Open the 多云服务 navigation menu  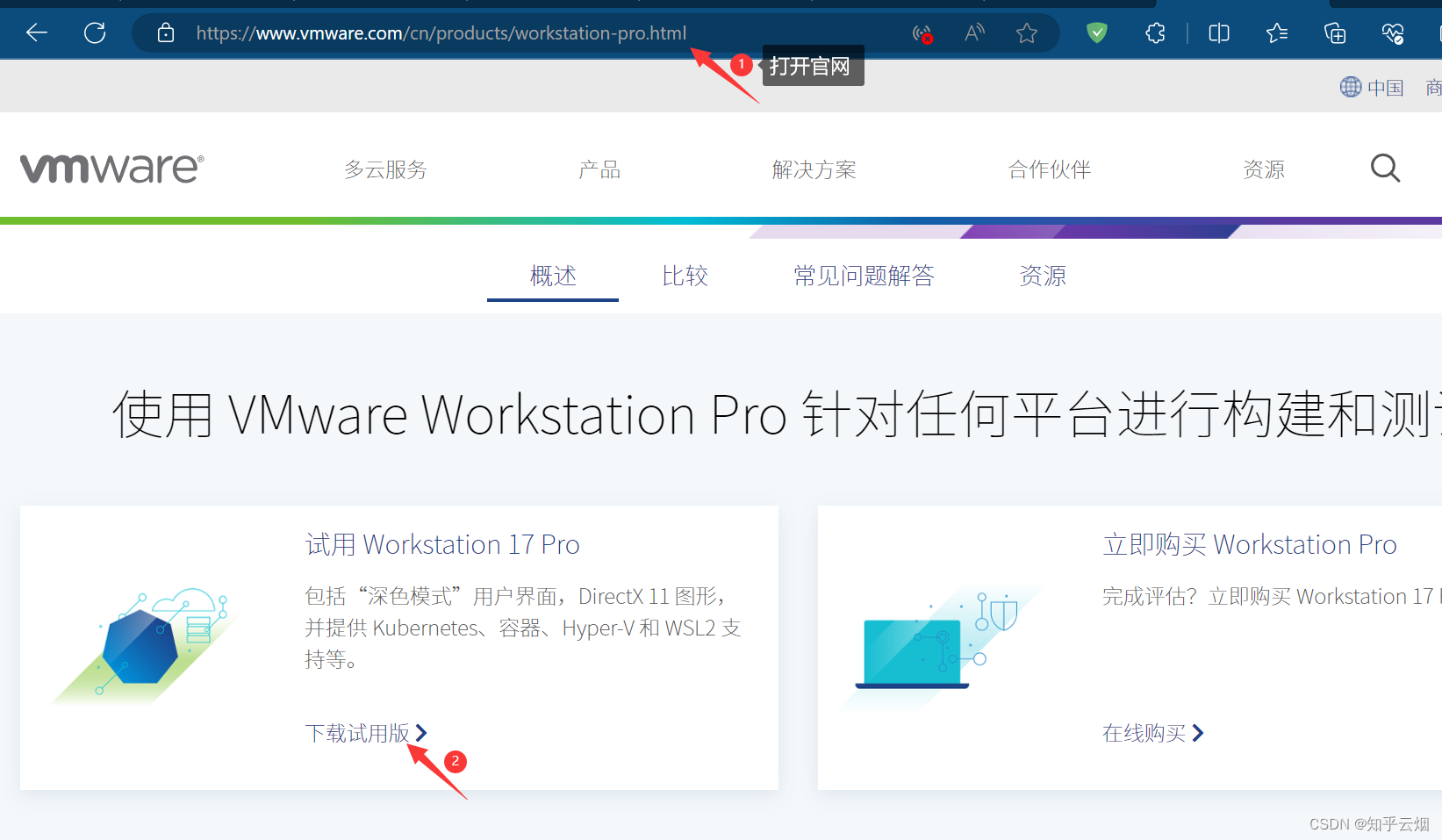[x=385, y=169]
